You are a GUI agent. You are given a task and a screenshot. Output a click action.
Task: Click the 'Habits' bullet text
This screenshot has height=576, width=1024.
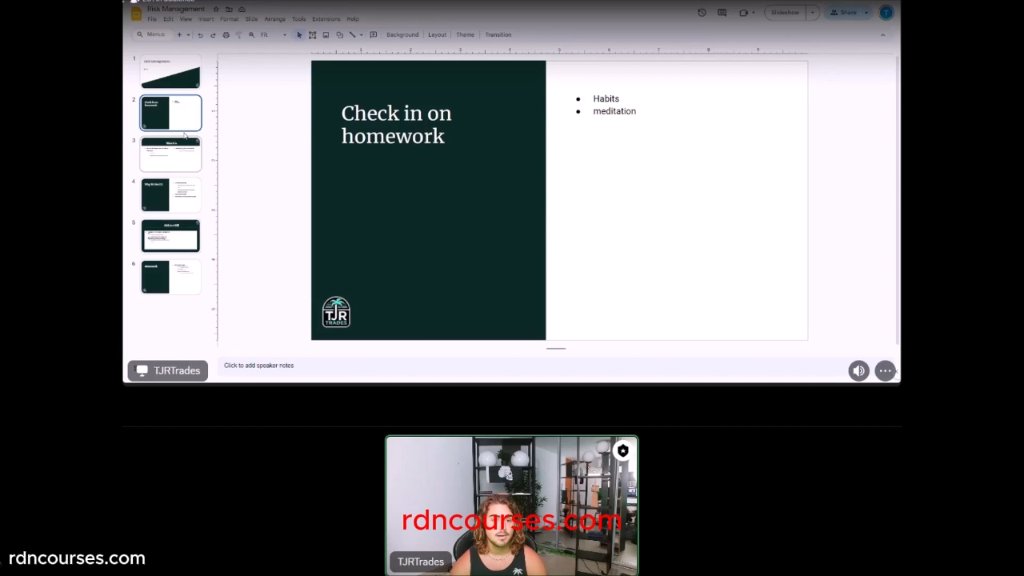605,99
